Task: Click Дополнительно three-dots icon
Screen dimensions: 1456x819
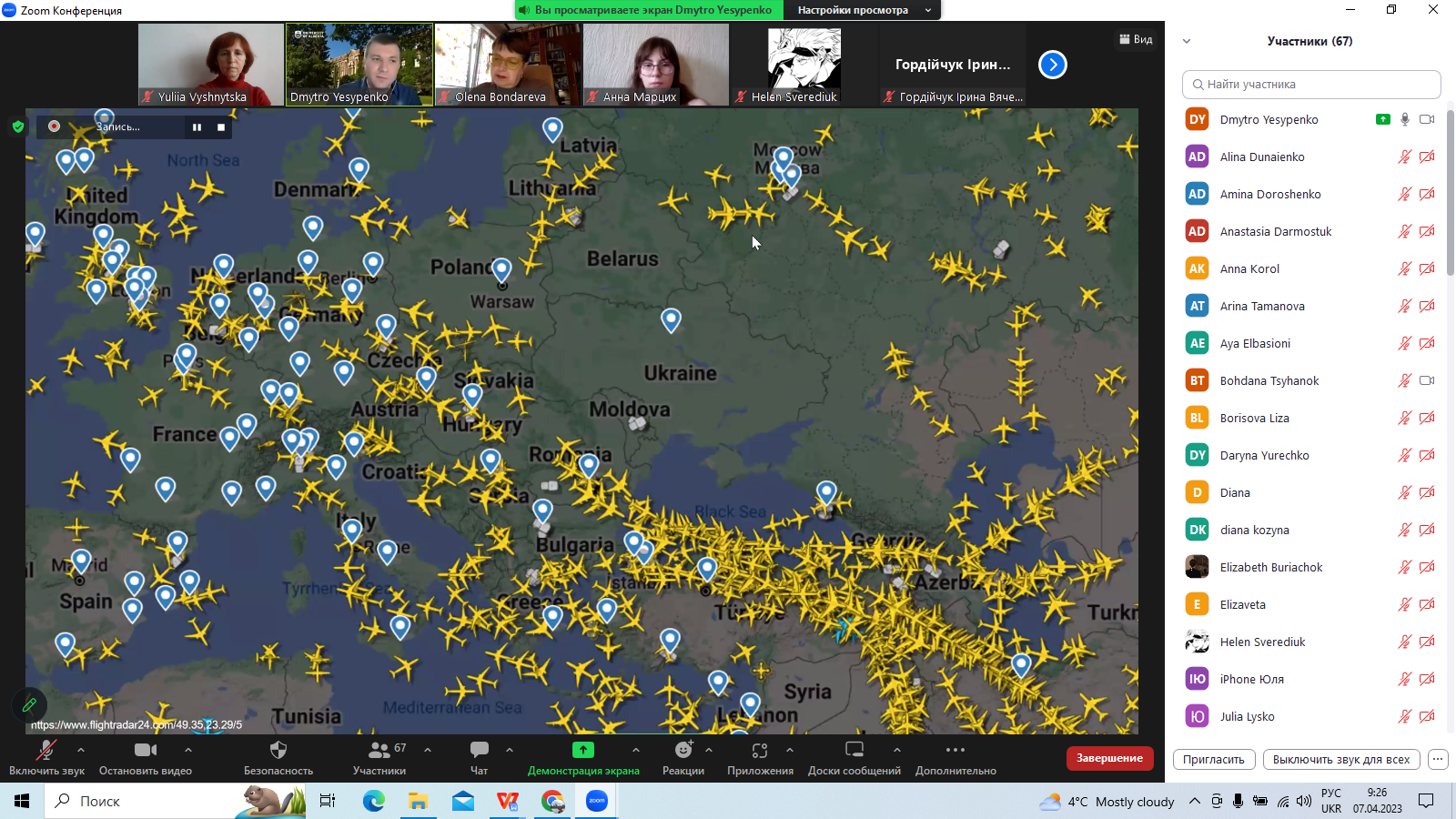Action: click(x=955, y=750)
